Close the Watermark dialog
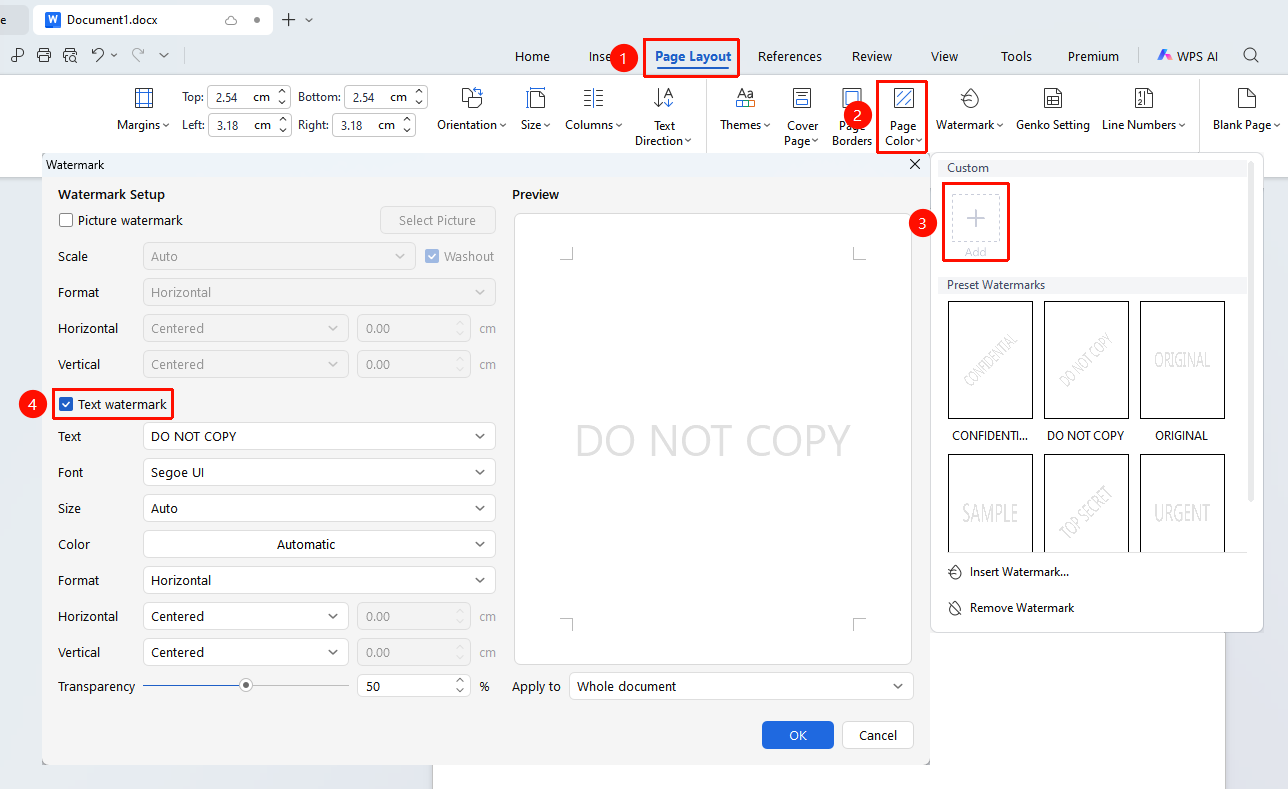Screen dimensions: 1288x789 (x=915, y=164)
